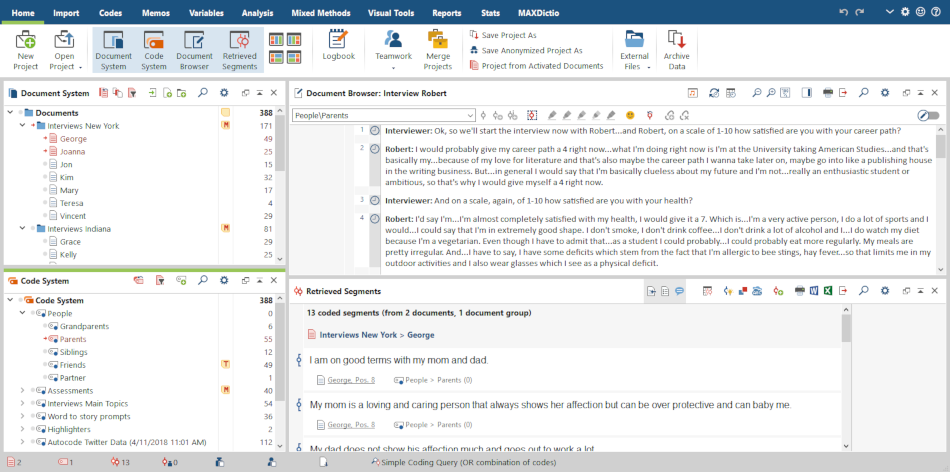Screen dimensions: 950x472
Task: Open the People\Parents code dropdown
Action: (x=471, y=115)
